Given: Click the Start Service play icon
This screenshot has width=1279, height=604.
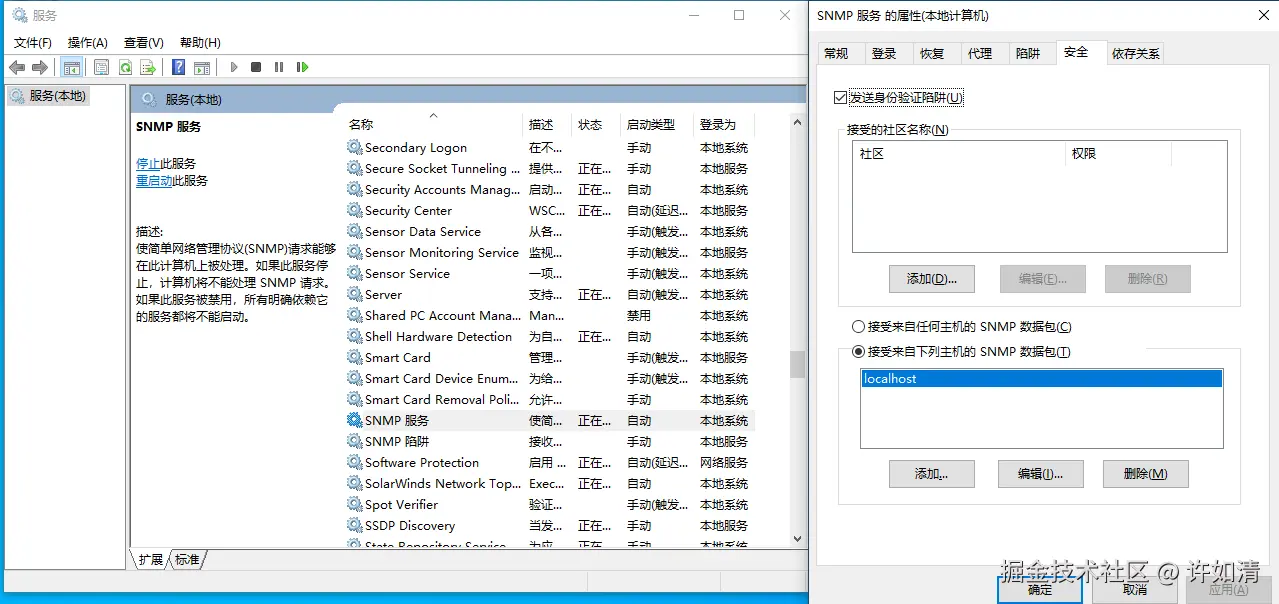Looking at the screenshot, I should [234, 67].
